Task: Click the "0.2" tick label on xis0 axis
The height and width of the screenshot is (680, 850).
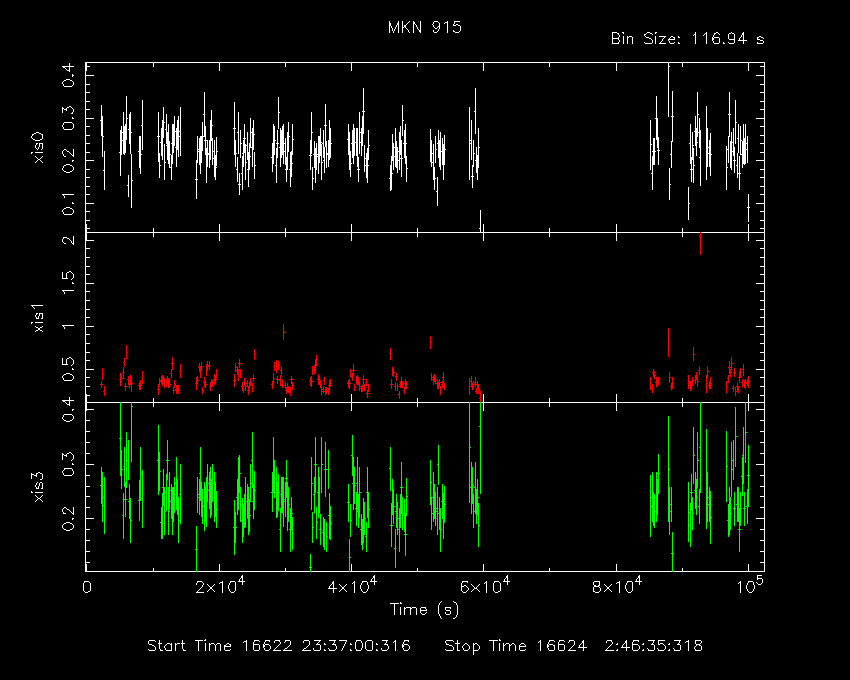Action: click(x=68, y=161)
